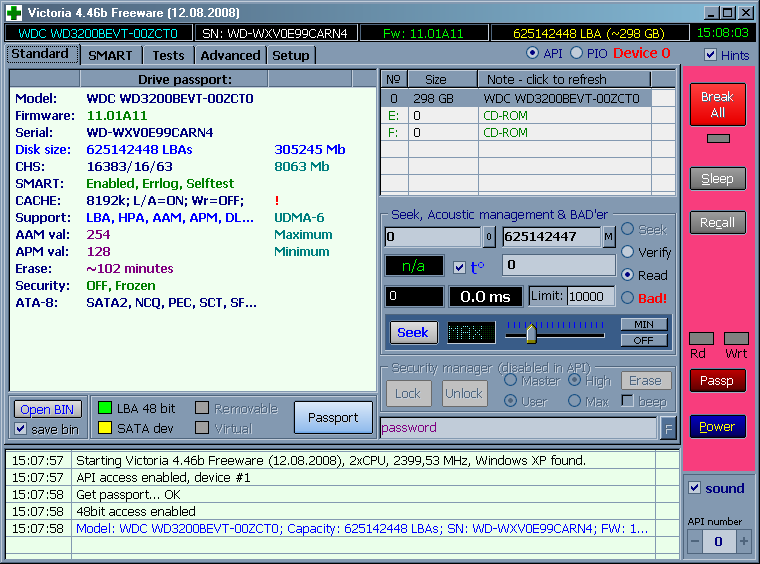The width and height of the screenshot is (760, 564).
Task: Click the start LBA input field
Action: (433, 237)
